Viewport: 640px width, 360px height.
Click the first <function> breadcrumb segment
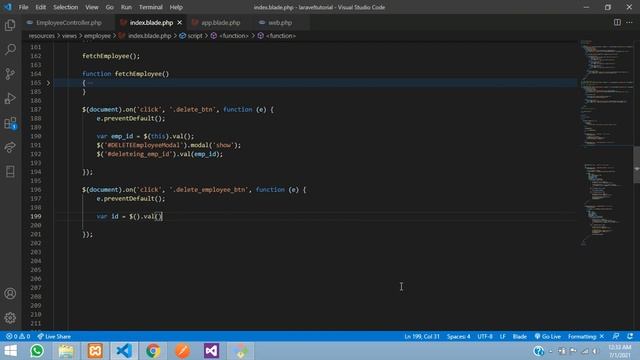tap(230, 36)
